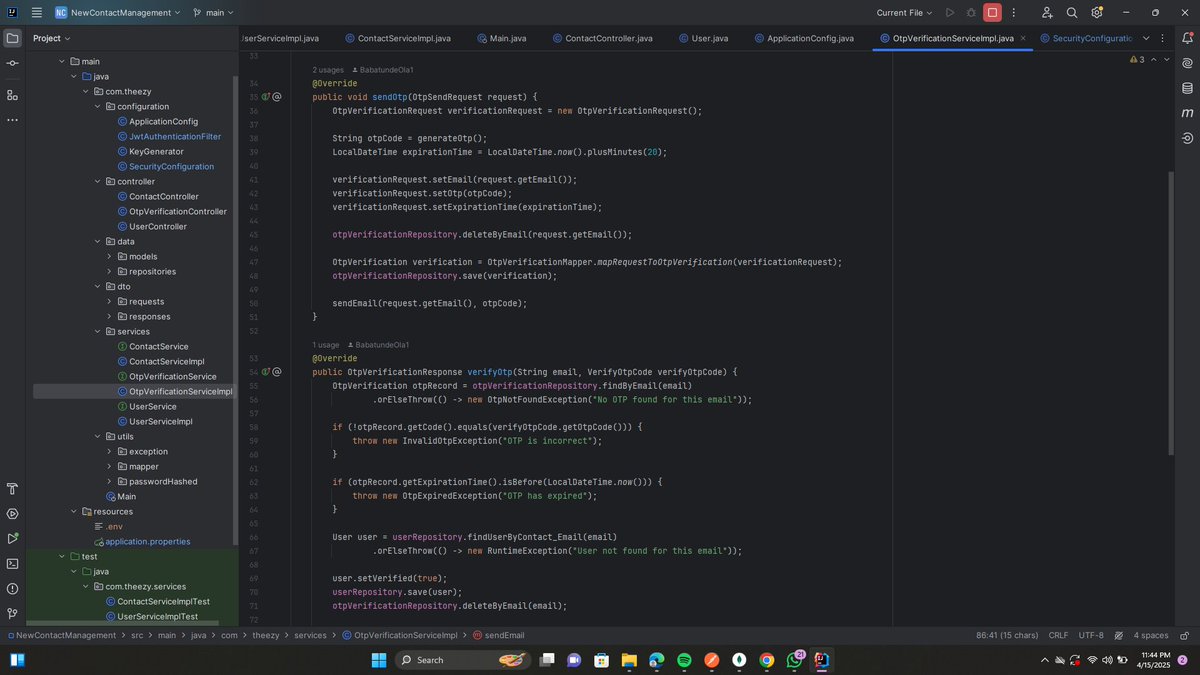Switch to SecurityConfiguration tab
1200x675 pixels.
(1085, 38)
